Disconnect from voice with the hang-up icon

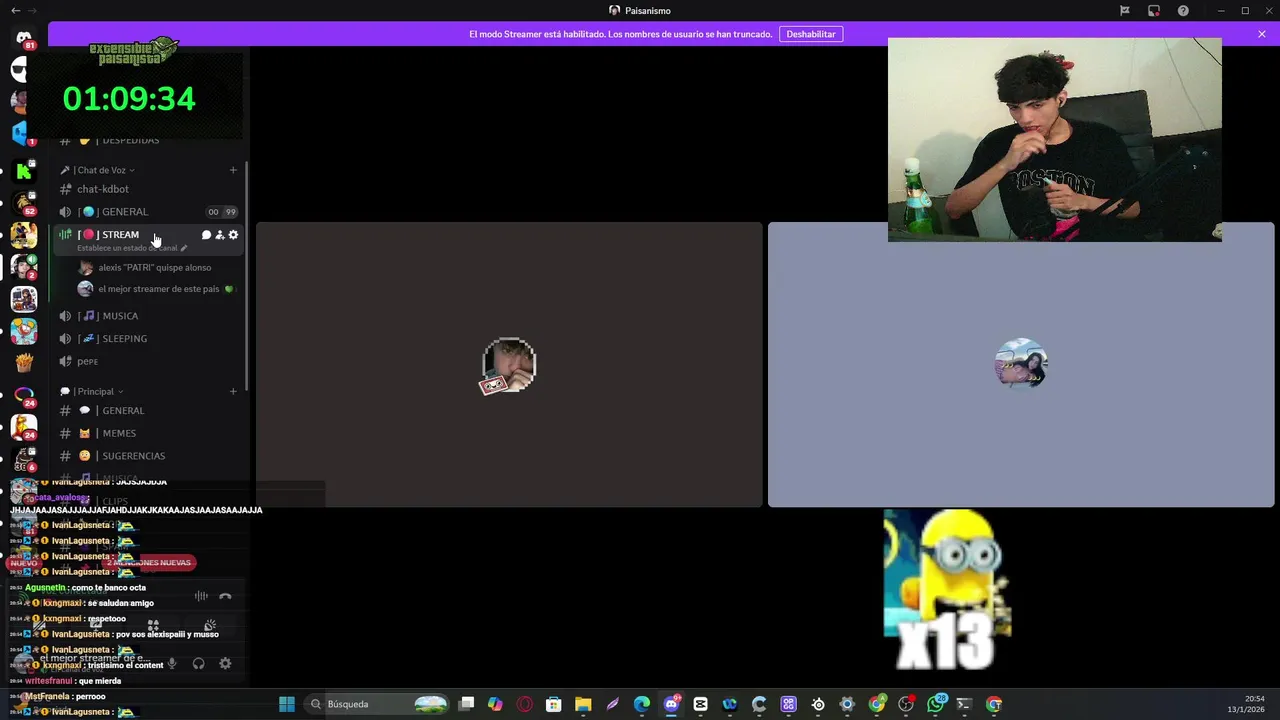(225, 596)
